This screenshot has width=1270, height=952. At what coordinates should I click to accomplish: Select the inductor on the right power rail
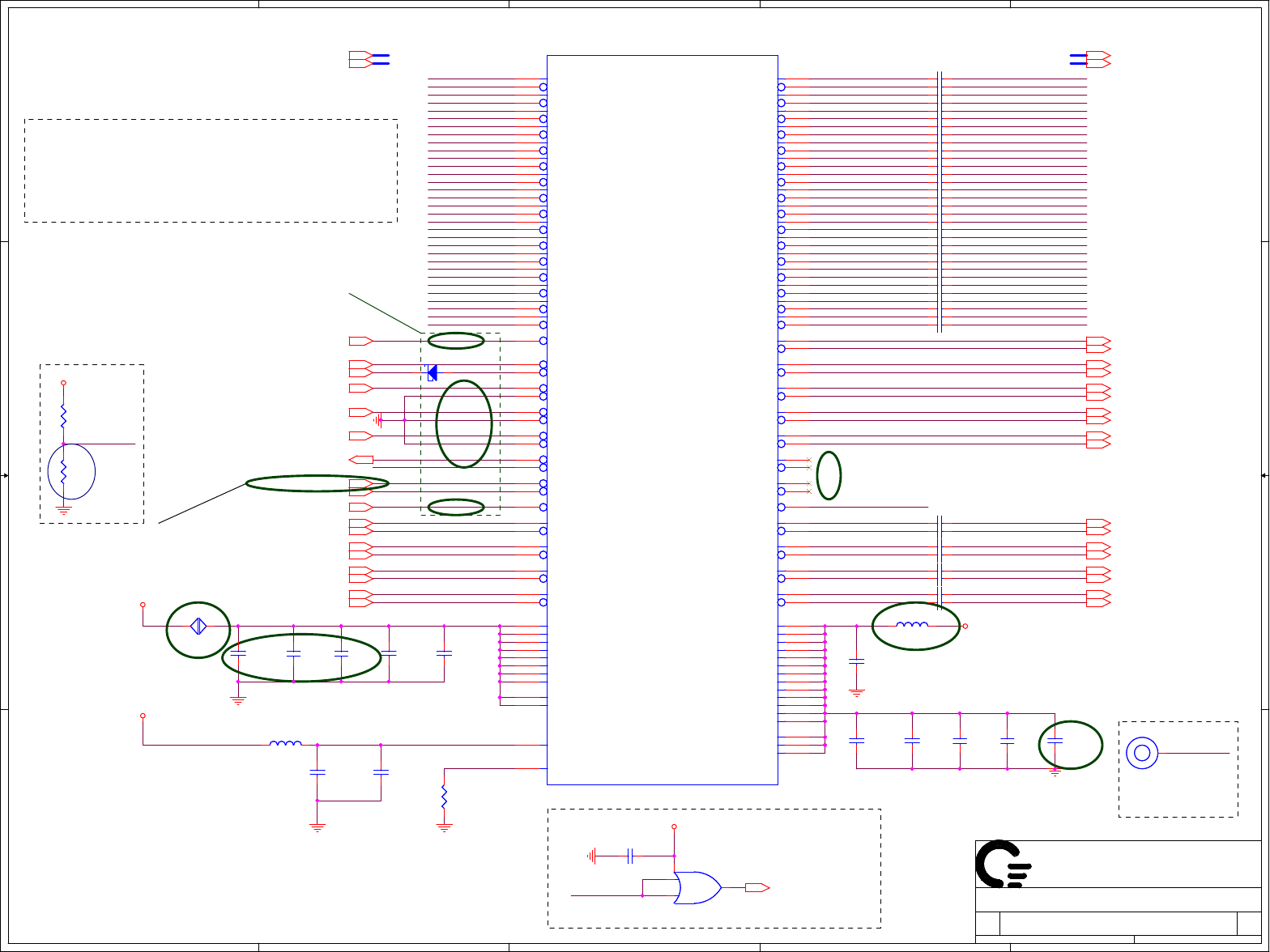pyautogui.click(x=913, y=624)
